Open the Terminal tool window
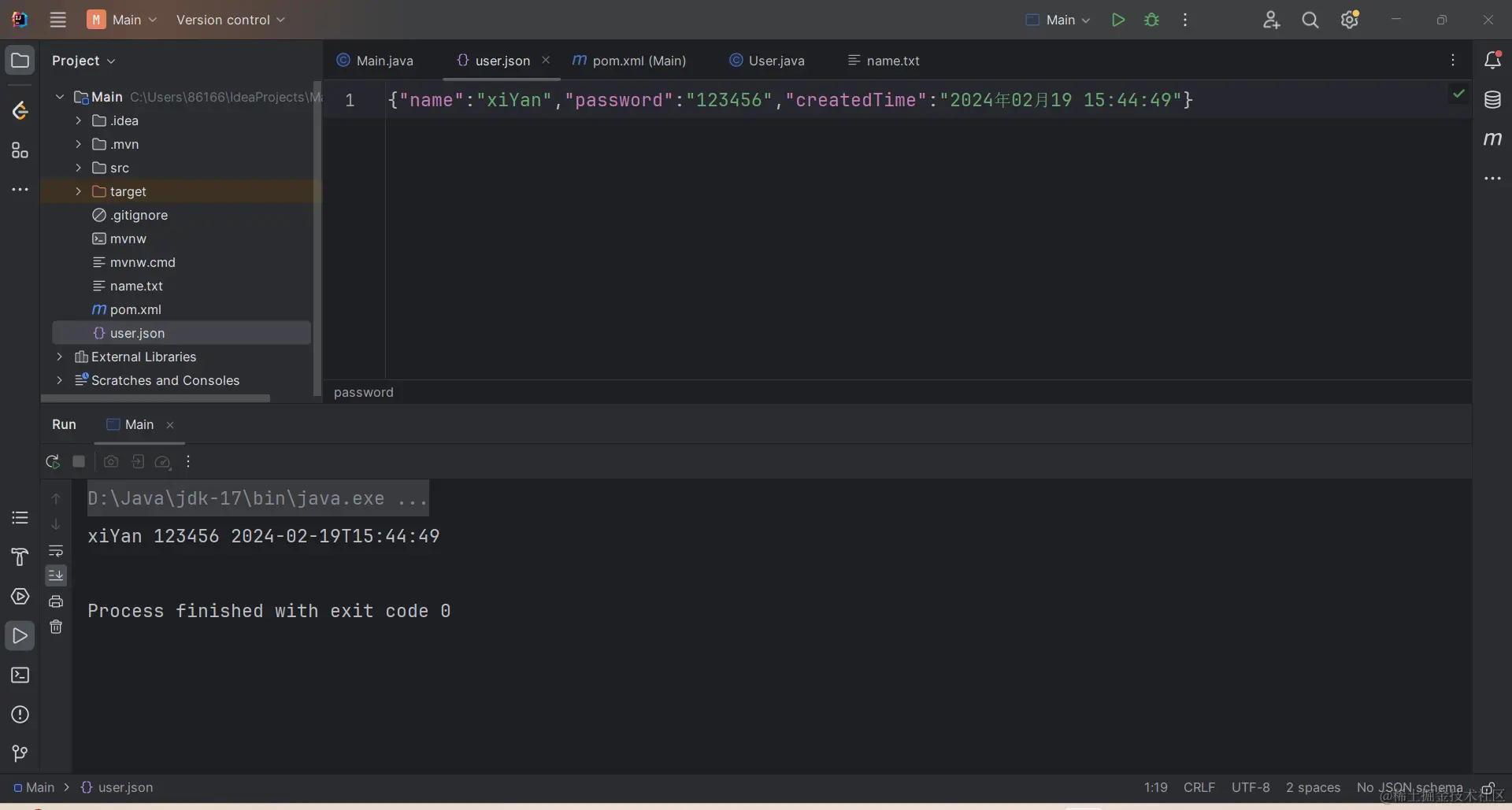This screenshot has height=810, width=1512. pyautogui.click(x=20, y=675)
